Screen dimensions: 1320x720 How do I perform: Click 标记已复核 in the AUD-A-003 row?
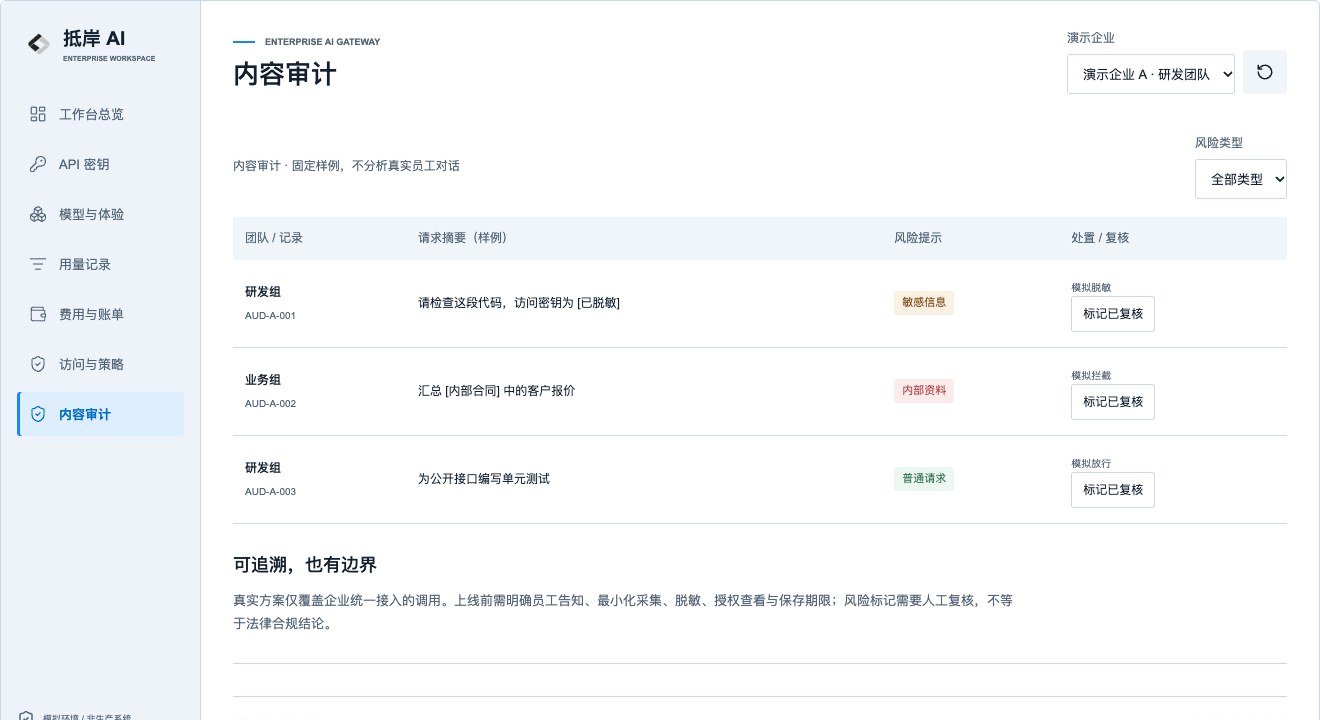pyautogui.click(x=1113, y=490)
